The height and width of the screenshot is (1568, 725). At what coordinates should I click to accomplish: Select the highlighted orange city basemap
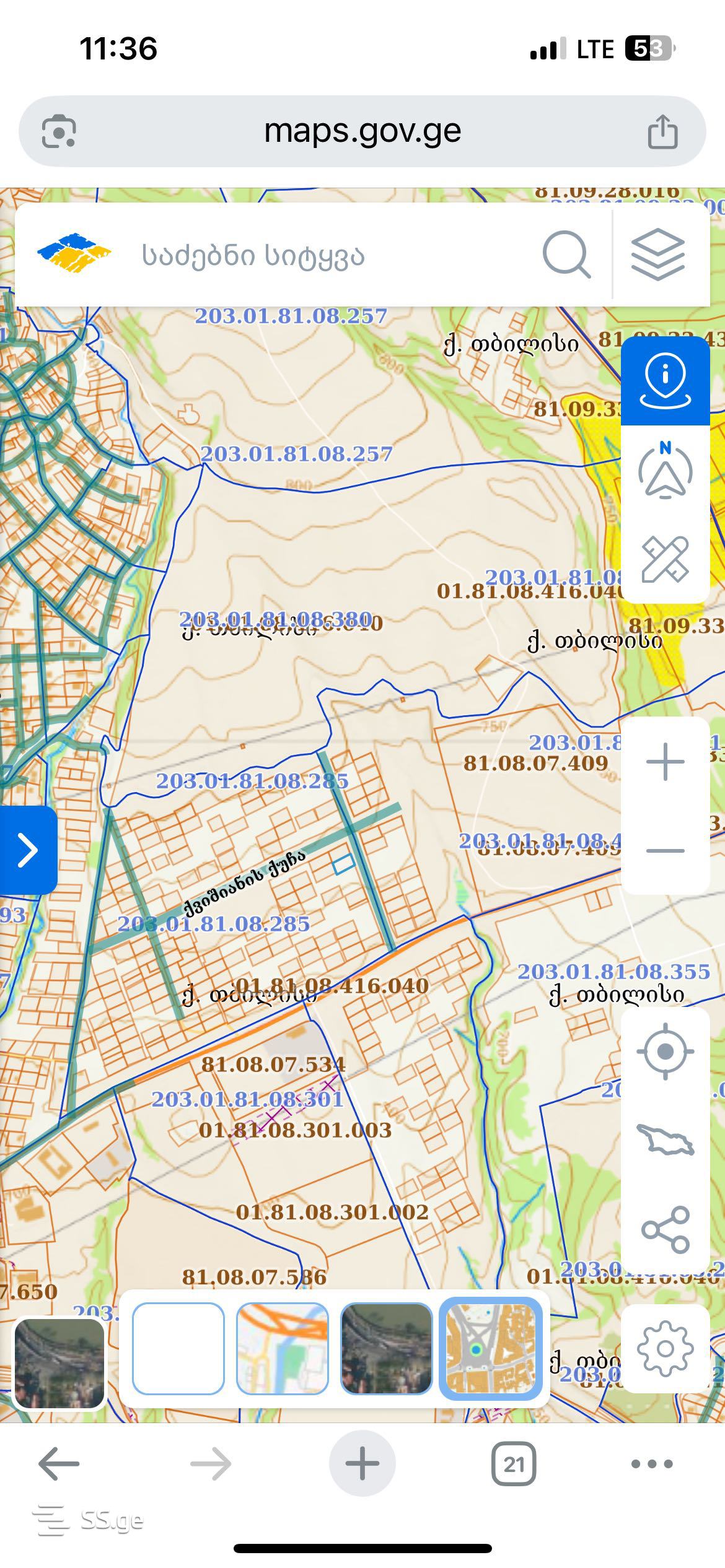490,1348
